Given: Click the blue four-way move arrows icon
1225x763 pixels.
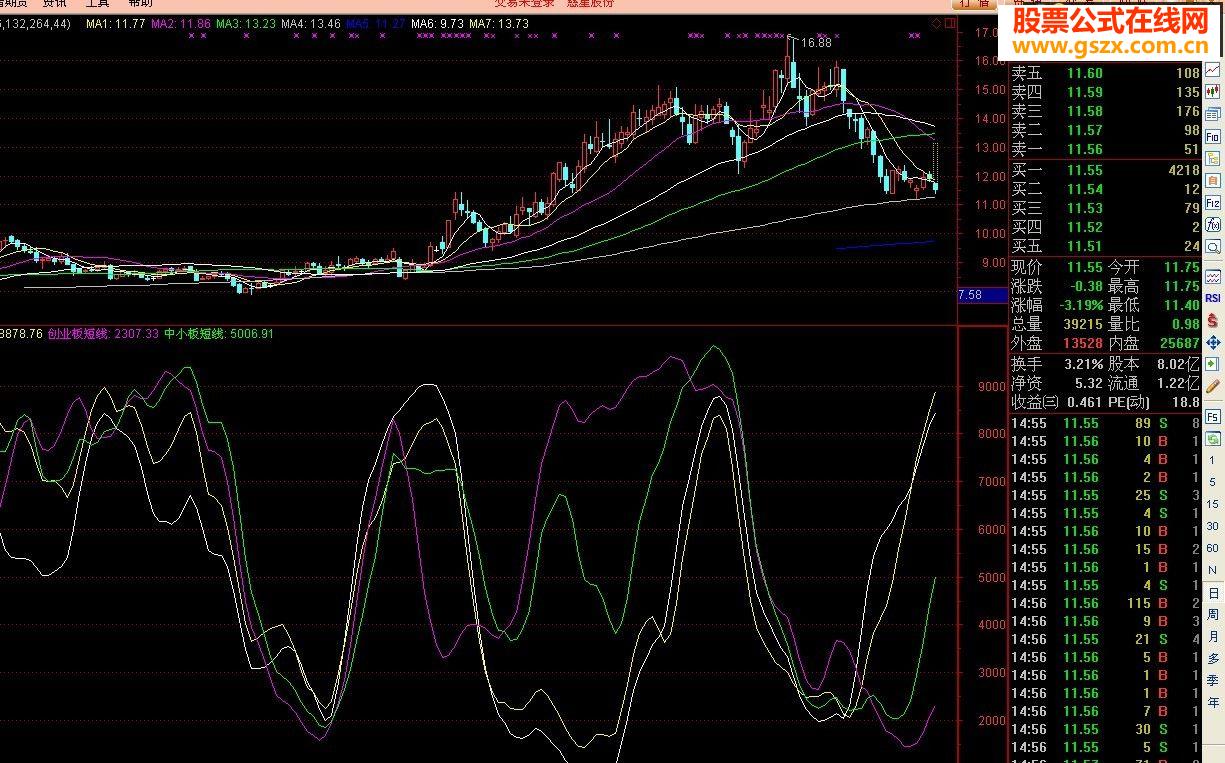Looking at the screenshot, I should (x=1213, y=342).
